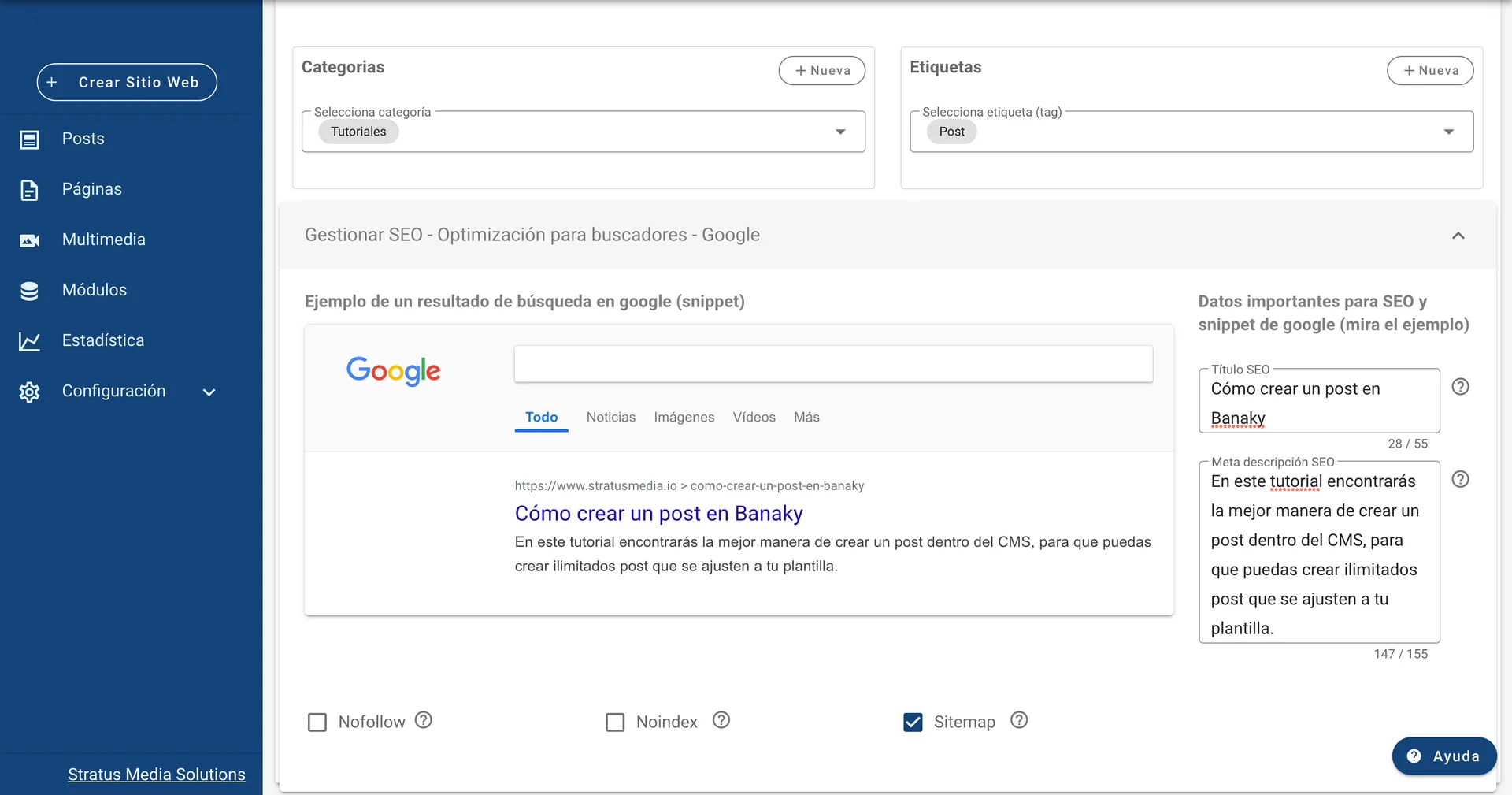Open Posts in the sidebar
Viewport: 1512px width, 795px height.
83,139
